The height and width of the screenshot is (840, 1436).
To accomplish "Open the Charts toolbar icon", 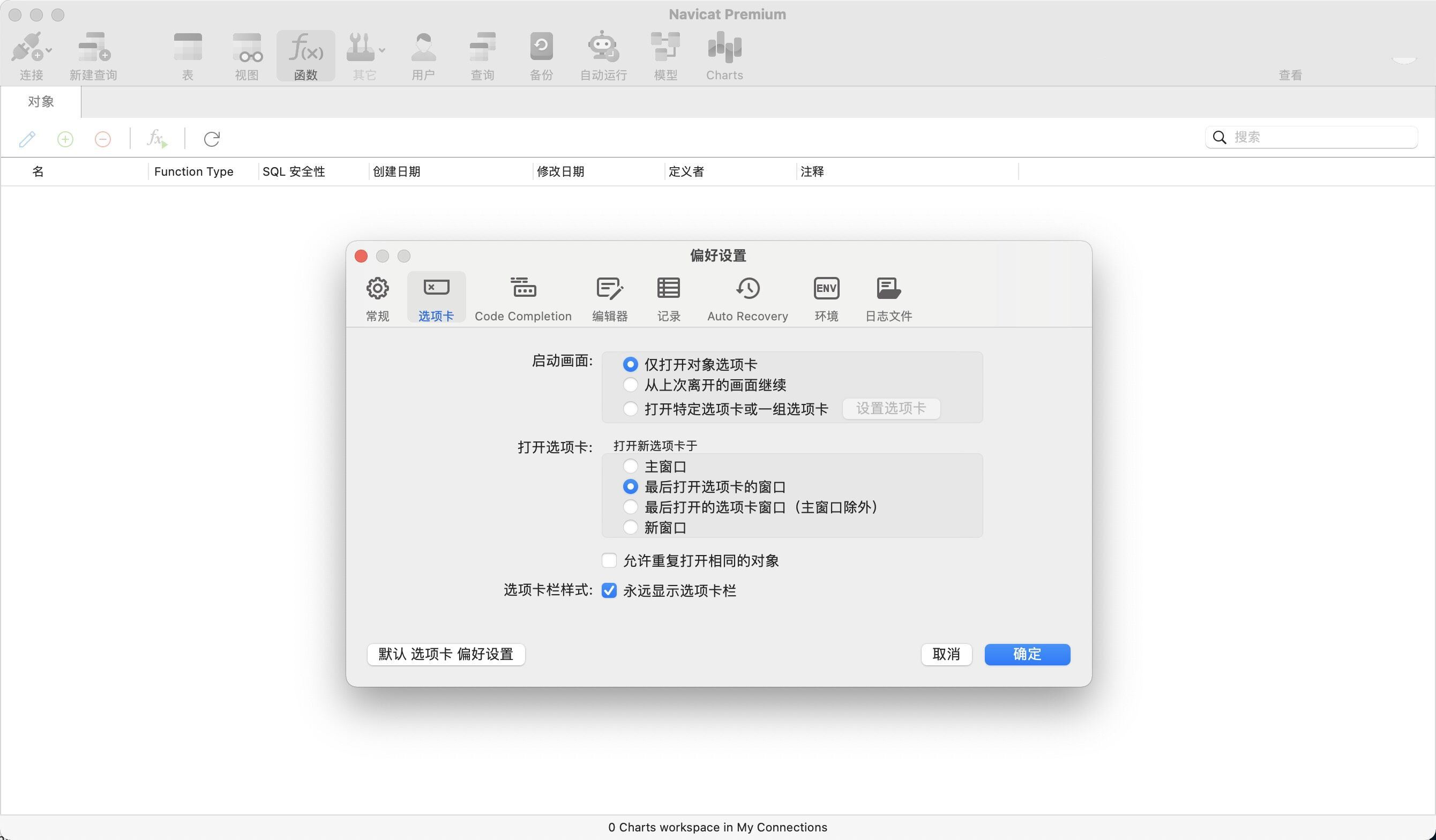I will pyautogui.click(x=724, y=47).
